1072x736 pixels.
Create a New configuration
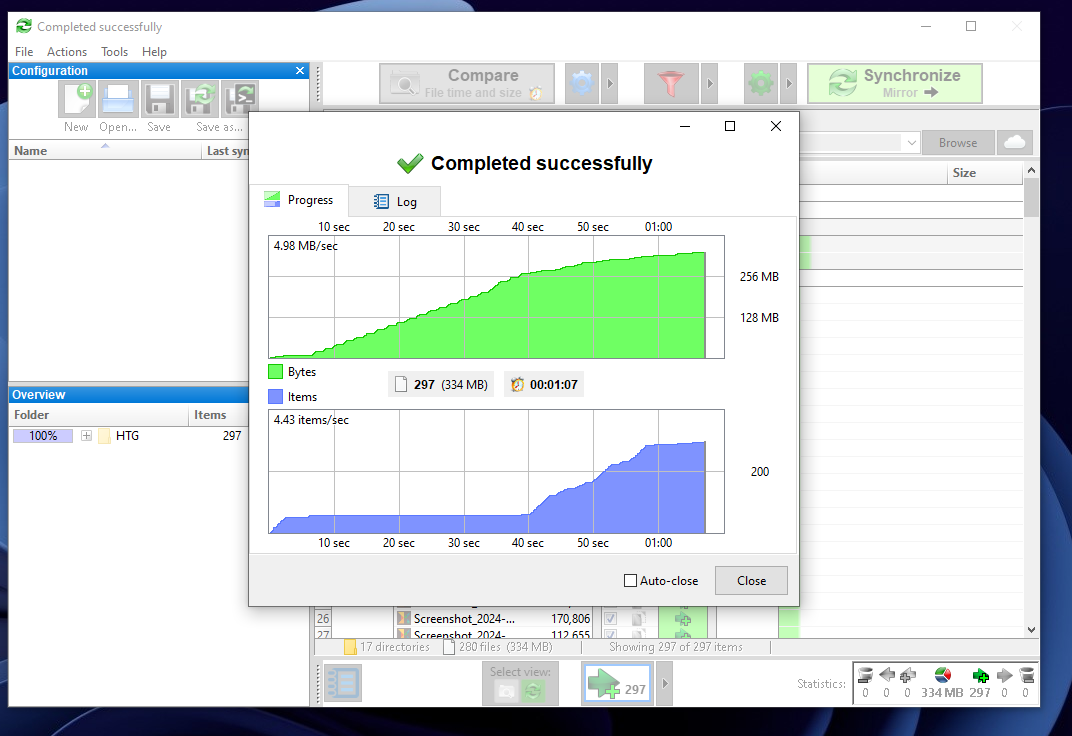click(77, 100)
